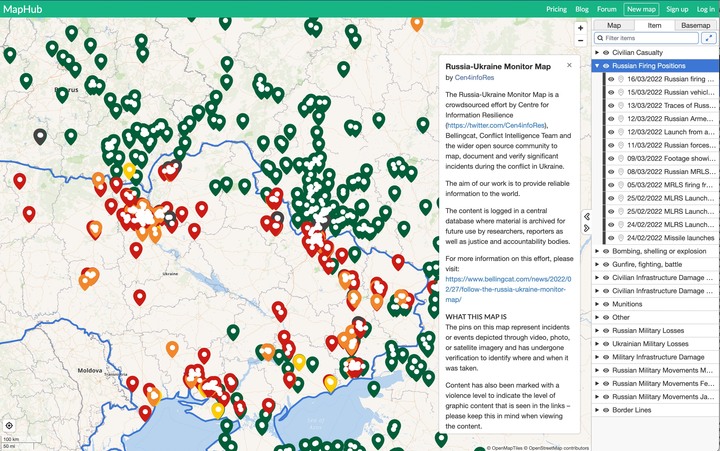Screen dimensions: 720x451
Task: Click pin icon of 12/03/2022 Russian Arme item
Action: pos(621,119)
